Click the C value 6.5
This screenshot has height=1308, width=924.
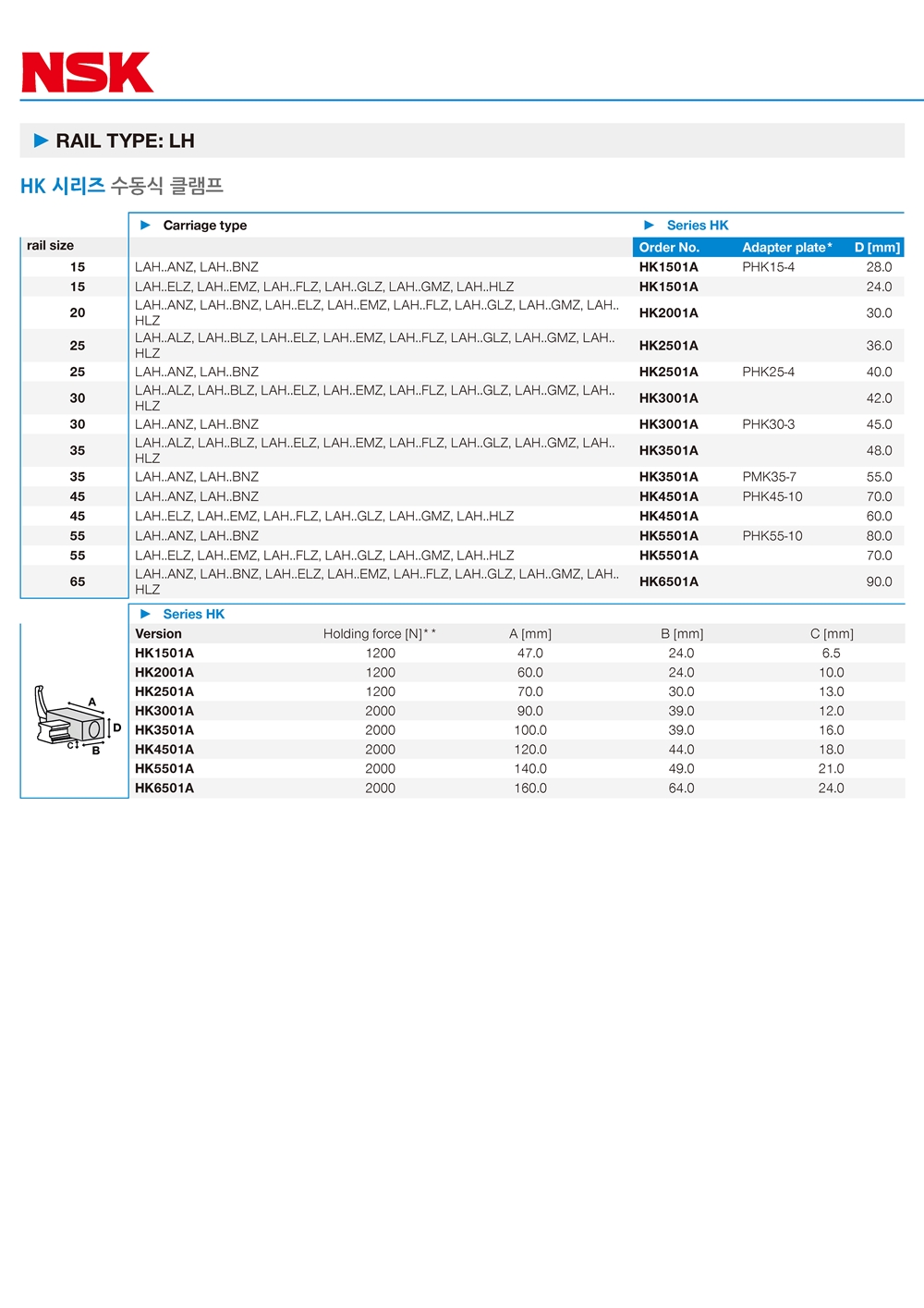click(832, 654)
